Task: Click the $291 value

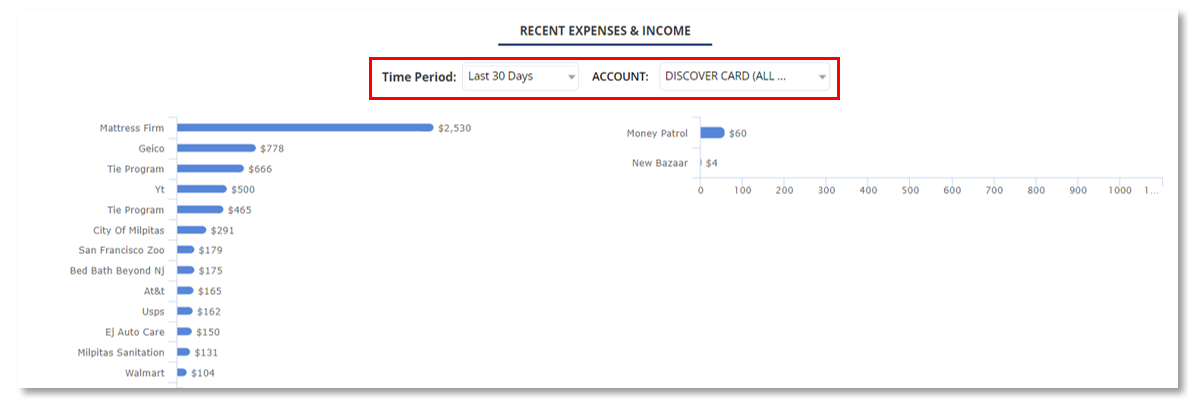Action: (x=223, y=230)
